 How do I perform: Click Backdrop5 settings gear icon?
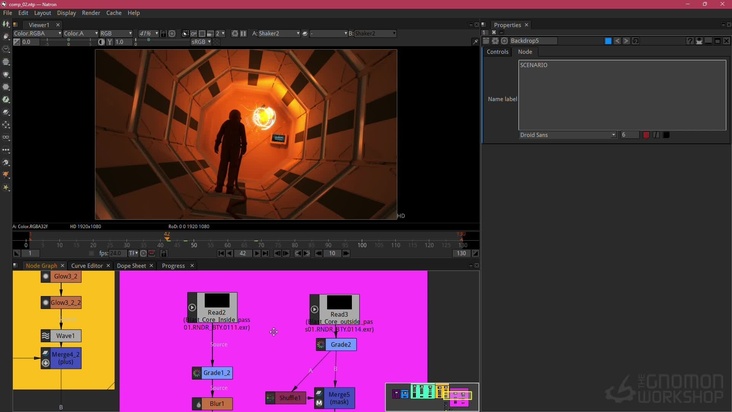click(x=495, y=41)
